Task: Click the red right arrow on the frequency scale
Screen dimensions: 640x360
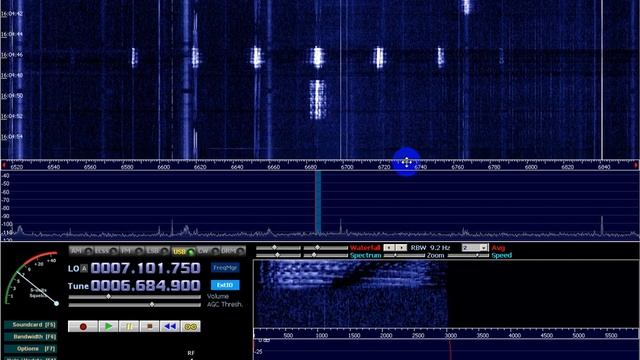Action: [x=636, y=165]
